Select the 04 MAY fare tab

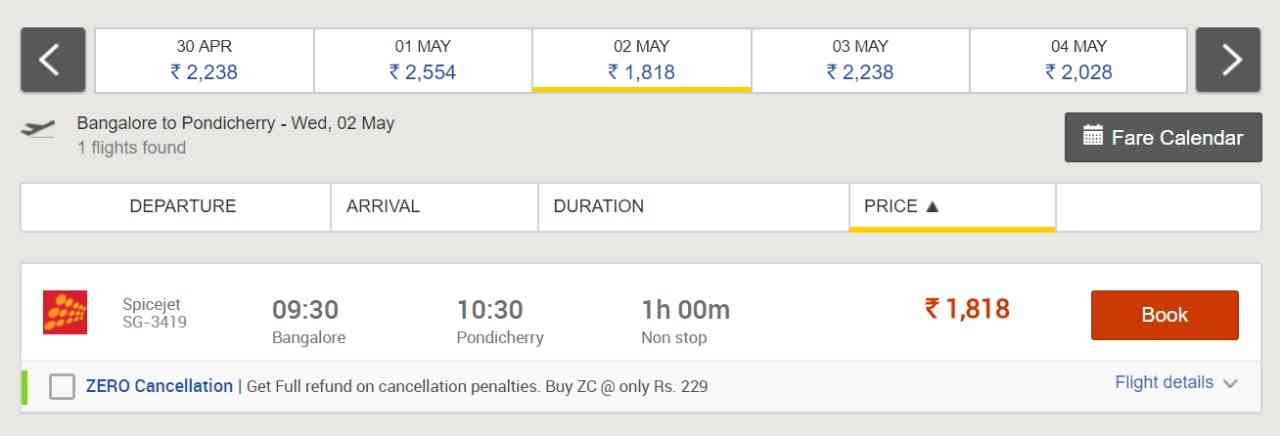pos(1078,60)
